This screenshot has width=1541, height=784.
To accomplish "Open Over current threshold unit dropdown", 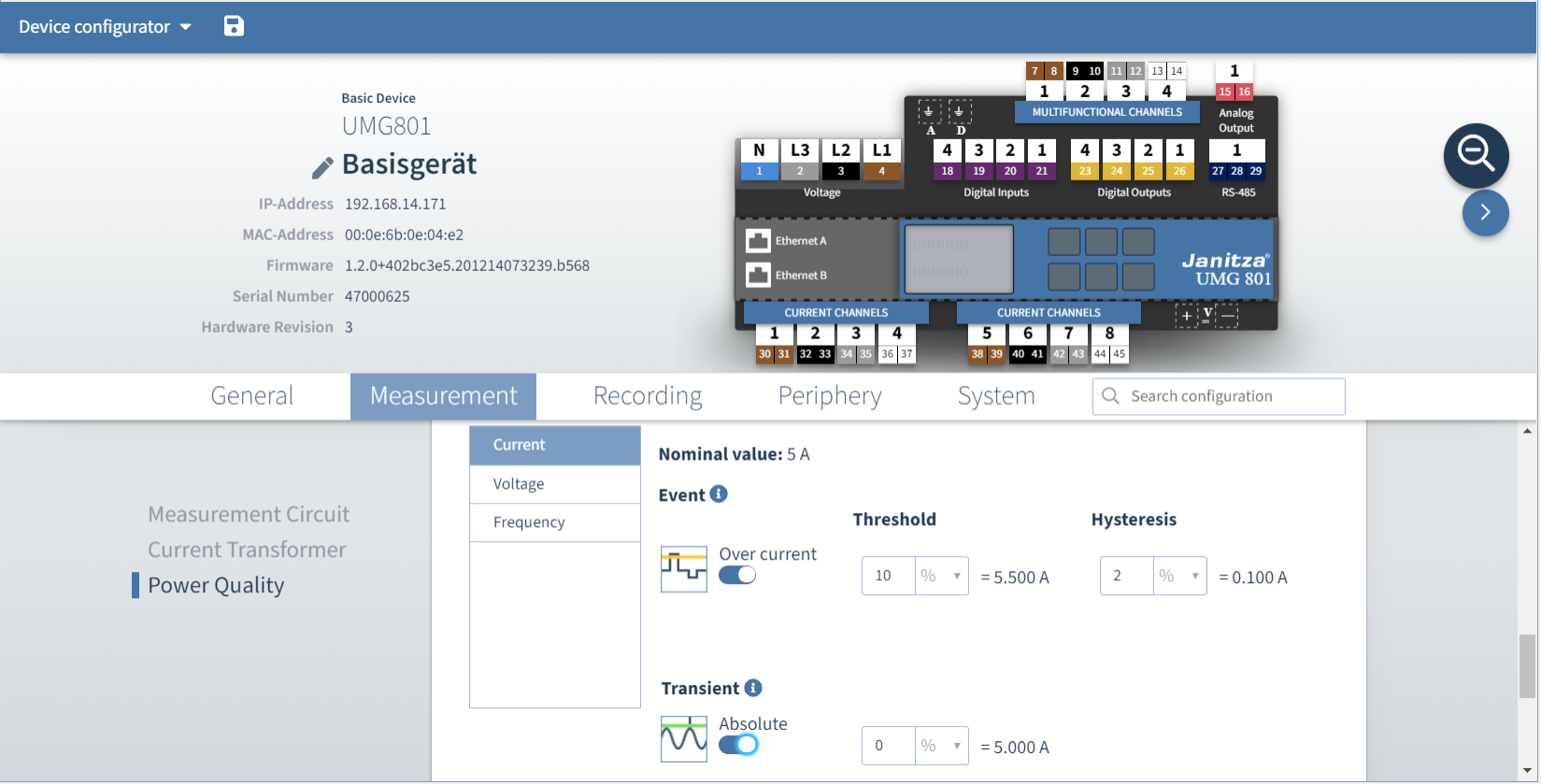I will (x=941, y=576).
